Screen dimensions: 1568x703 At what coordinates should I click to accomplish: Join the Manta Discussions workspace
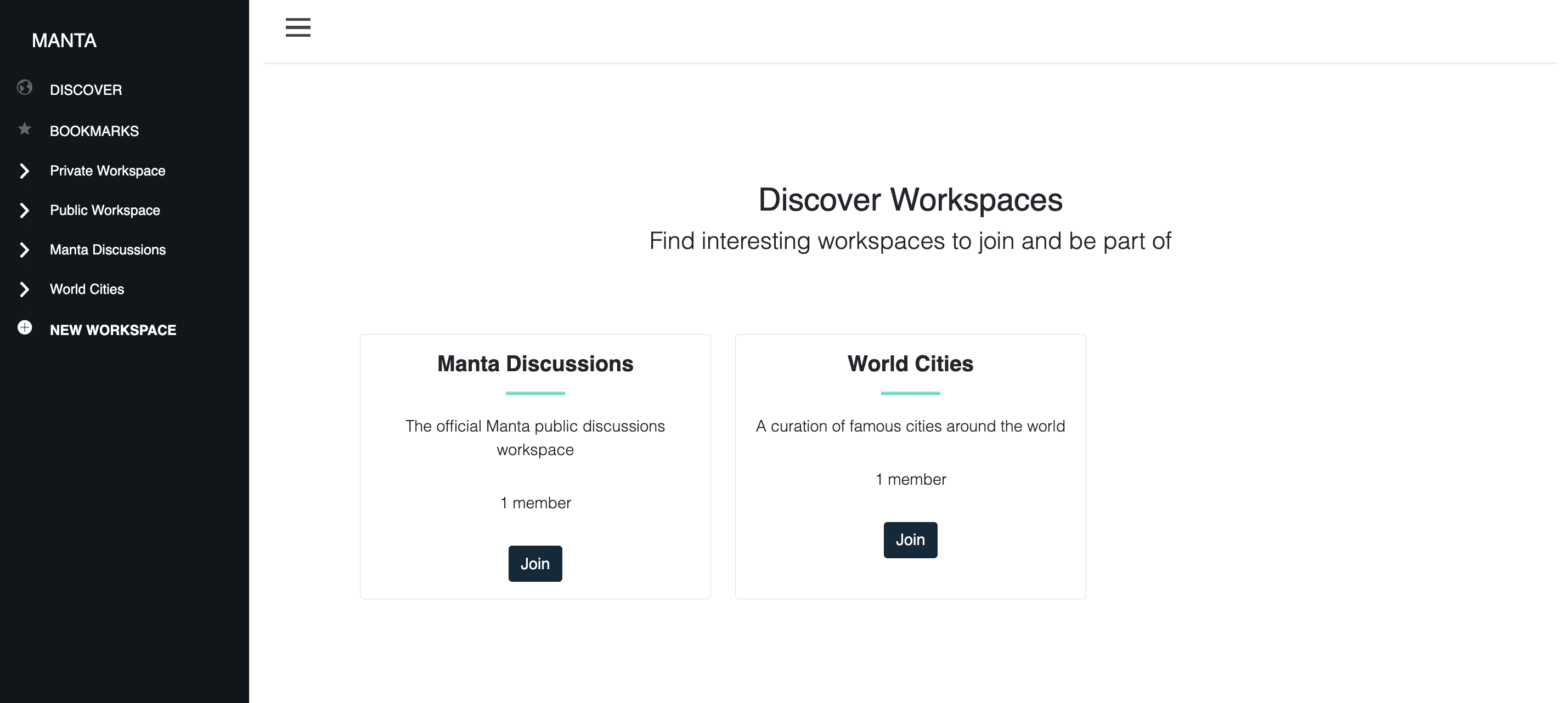[535, 564]
